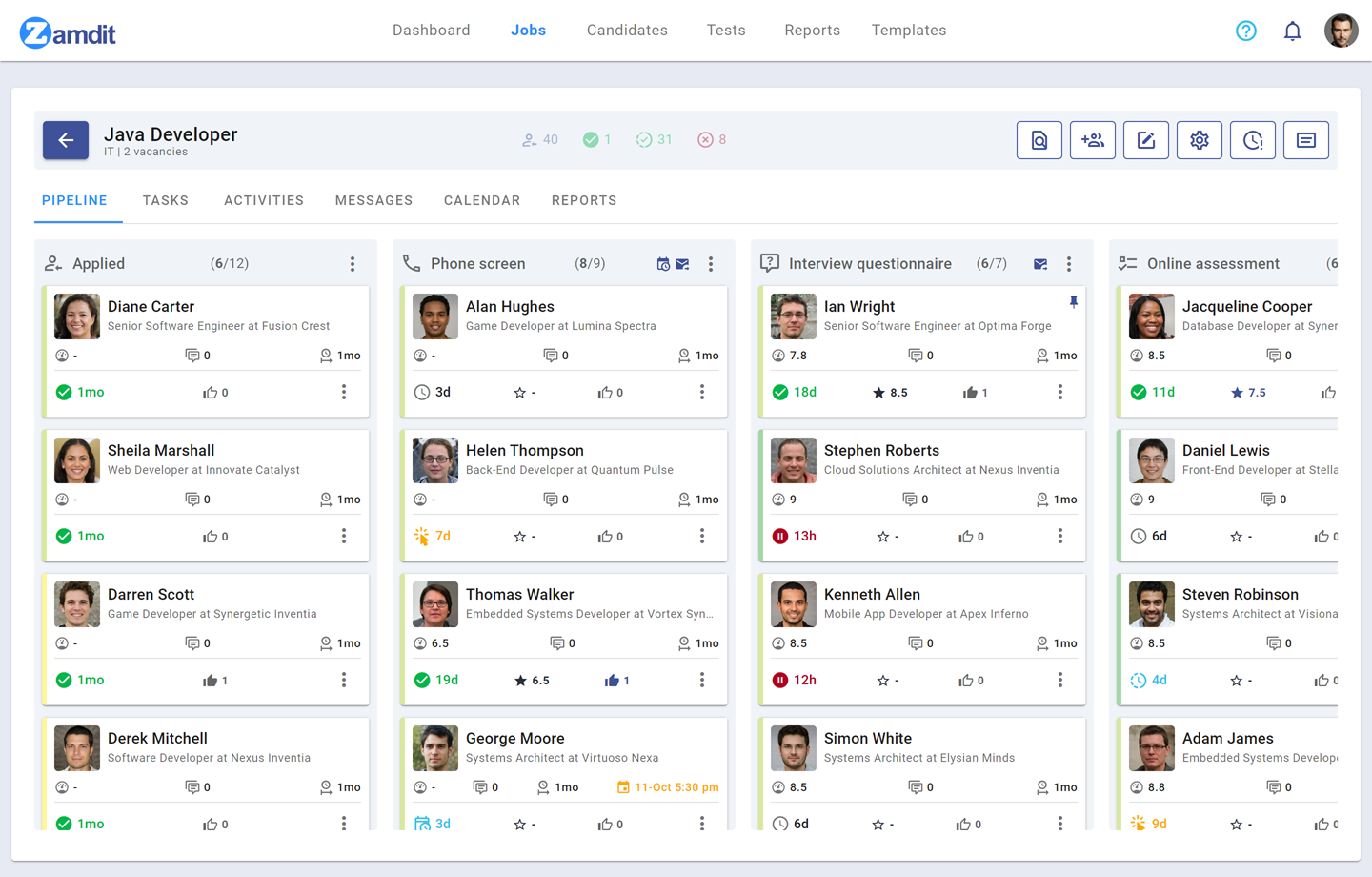Preview job using the document-search icon
Screen dimensions: 1372x877
click(1039, 139)
